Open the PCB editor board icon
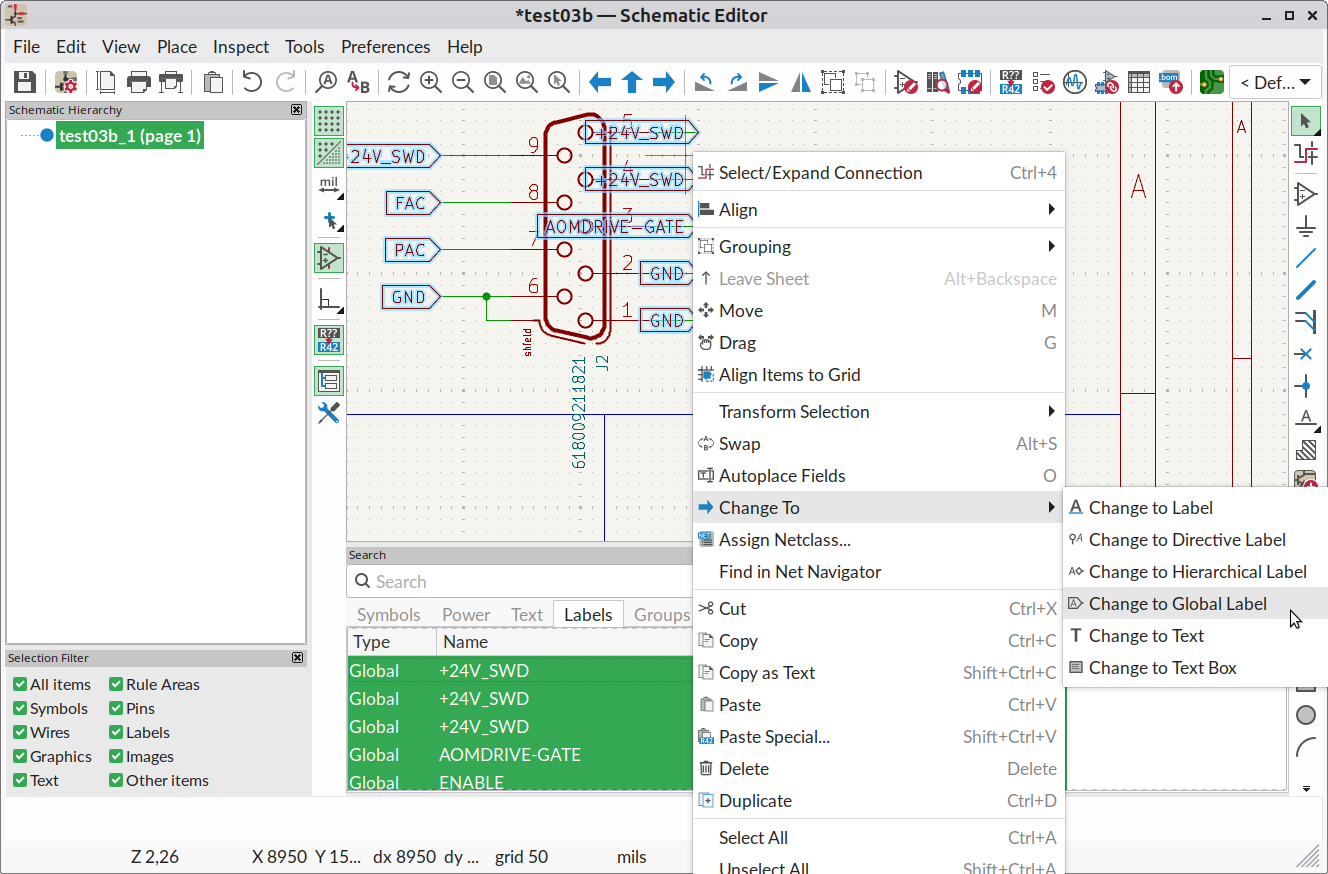 pyautogui.click(x=1212, y=82)
